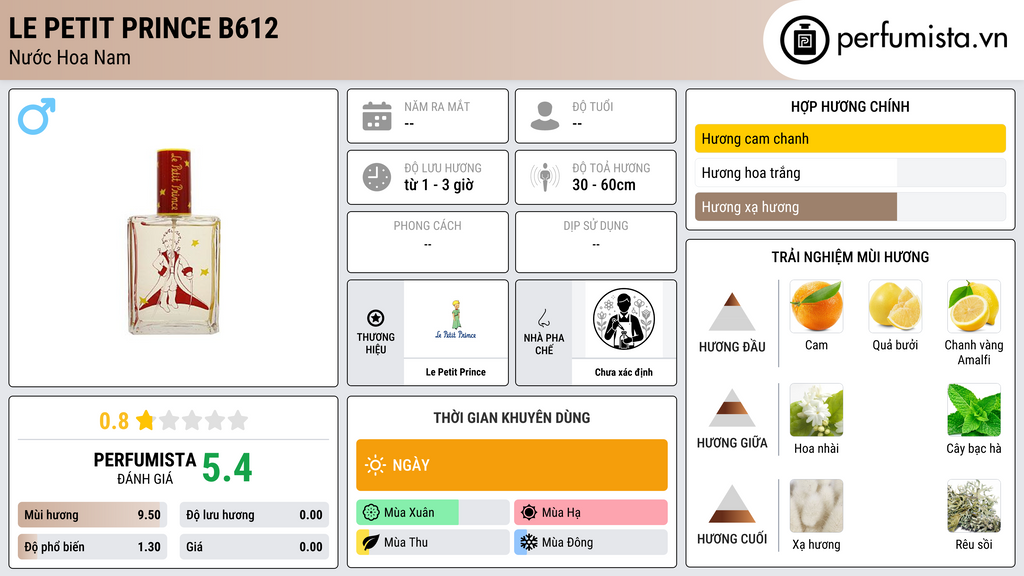Open the Le Petit Prince brand link

coord(456,372)
